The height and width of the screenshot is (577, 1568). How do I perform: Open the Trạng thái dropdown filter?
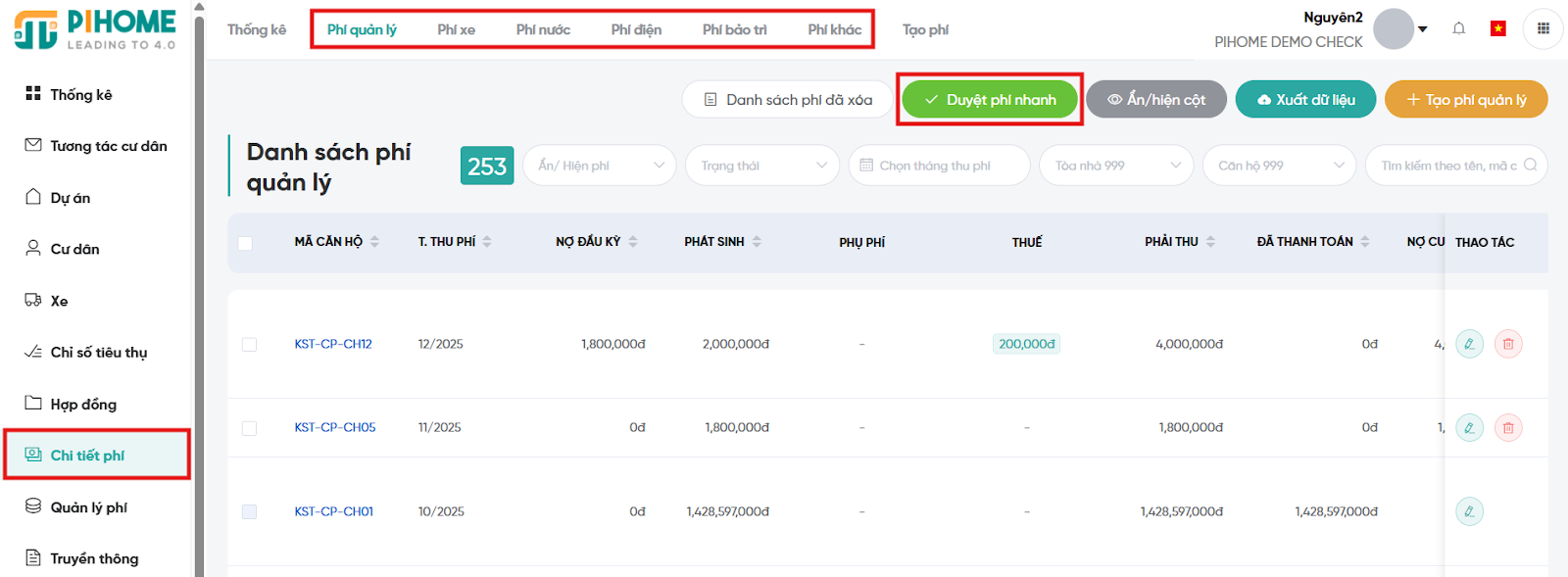point(761,166)
